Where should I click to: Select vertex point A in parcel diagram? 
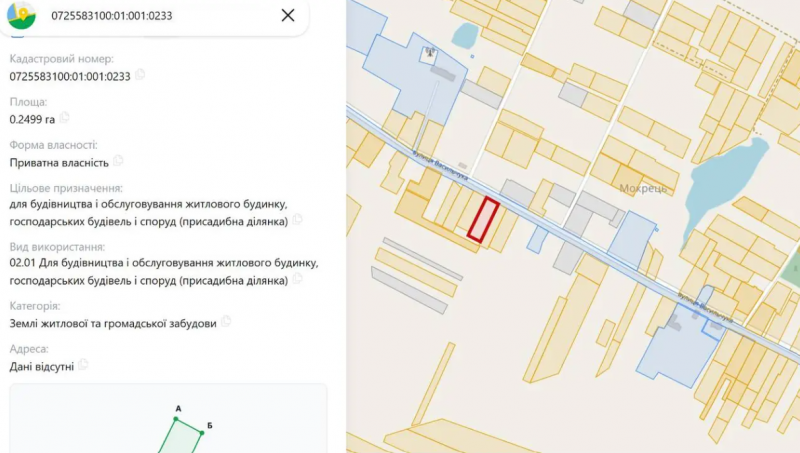[176, 419]
